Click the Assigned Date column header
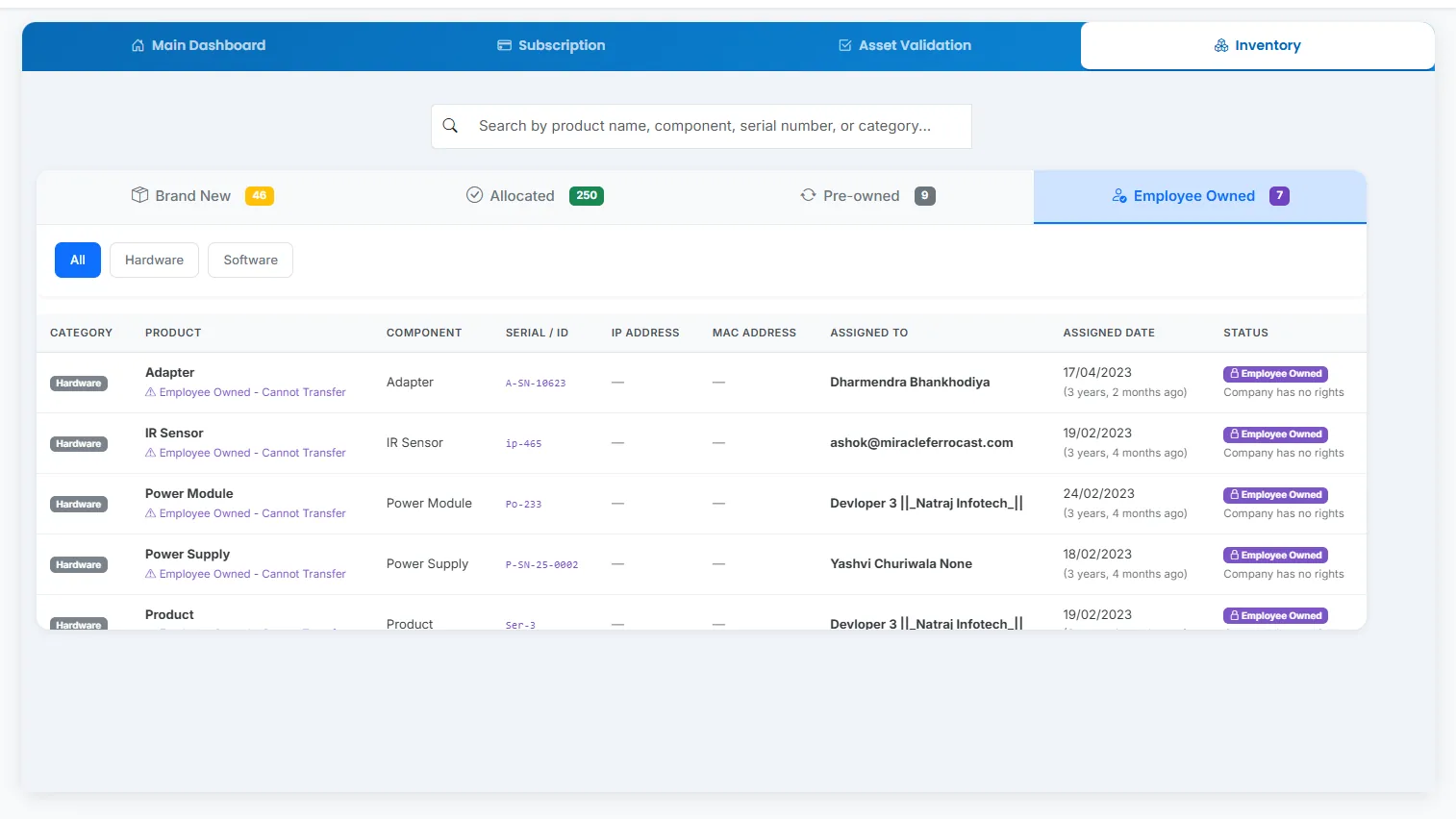 pos(1109,333)
